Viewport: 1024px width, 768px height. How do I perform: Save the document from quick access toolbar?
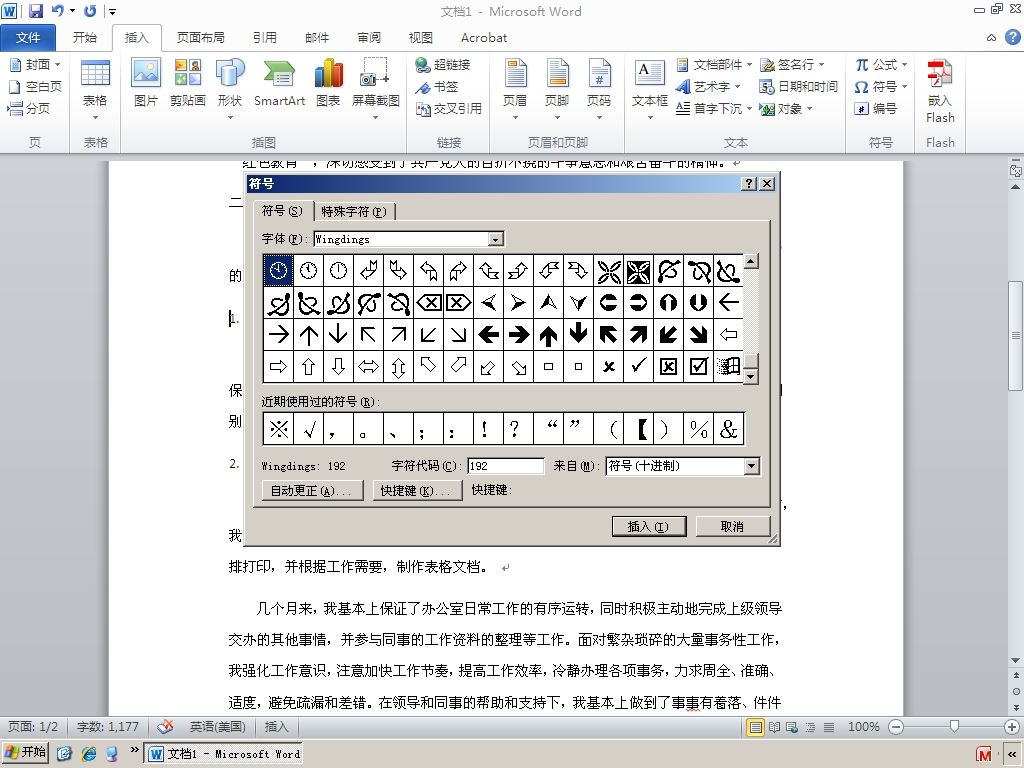pyautogui.click(x=35, y=11)
